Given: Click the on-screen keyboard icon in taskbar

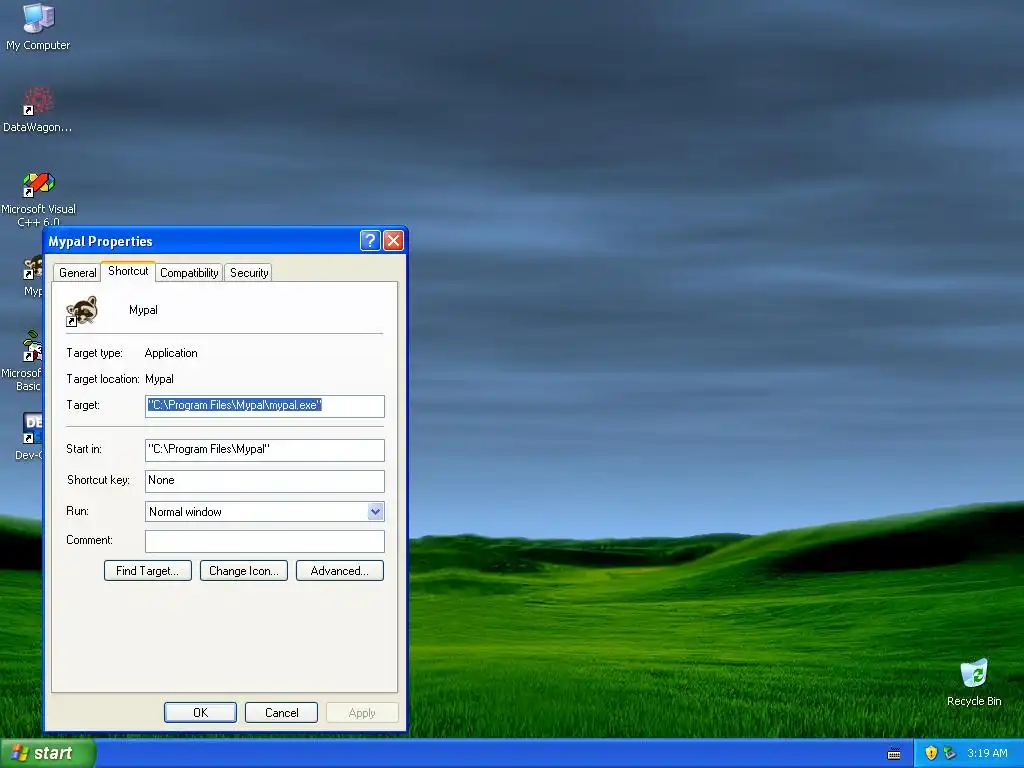Looking at the screenshot, I should (894, 754).
